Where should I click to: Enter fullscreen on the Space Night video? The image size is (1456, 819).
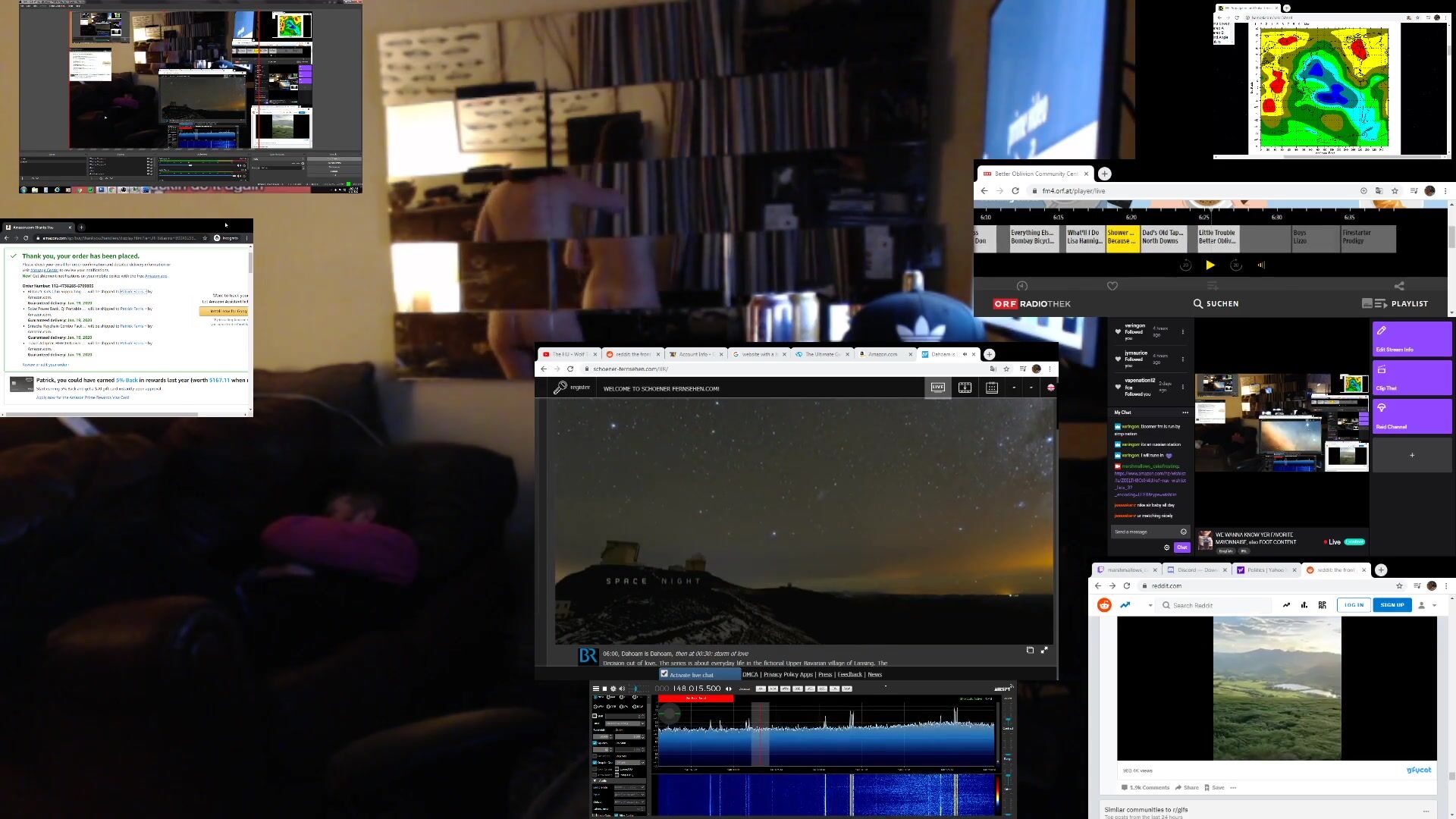click(1044, 650)
